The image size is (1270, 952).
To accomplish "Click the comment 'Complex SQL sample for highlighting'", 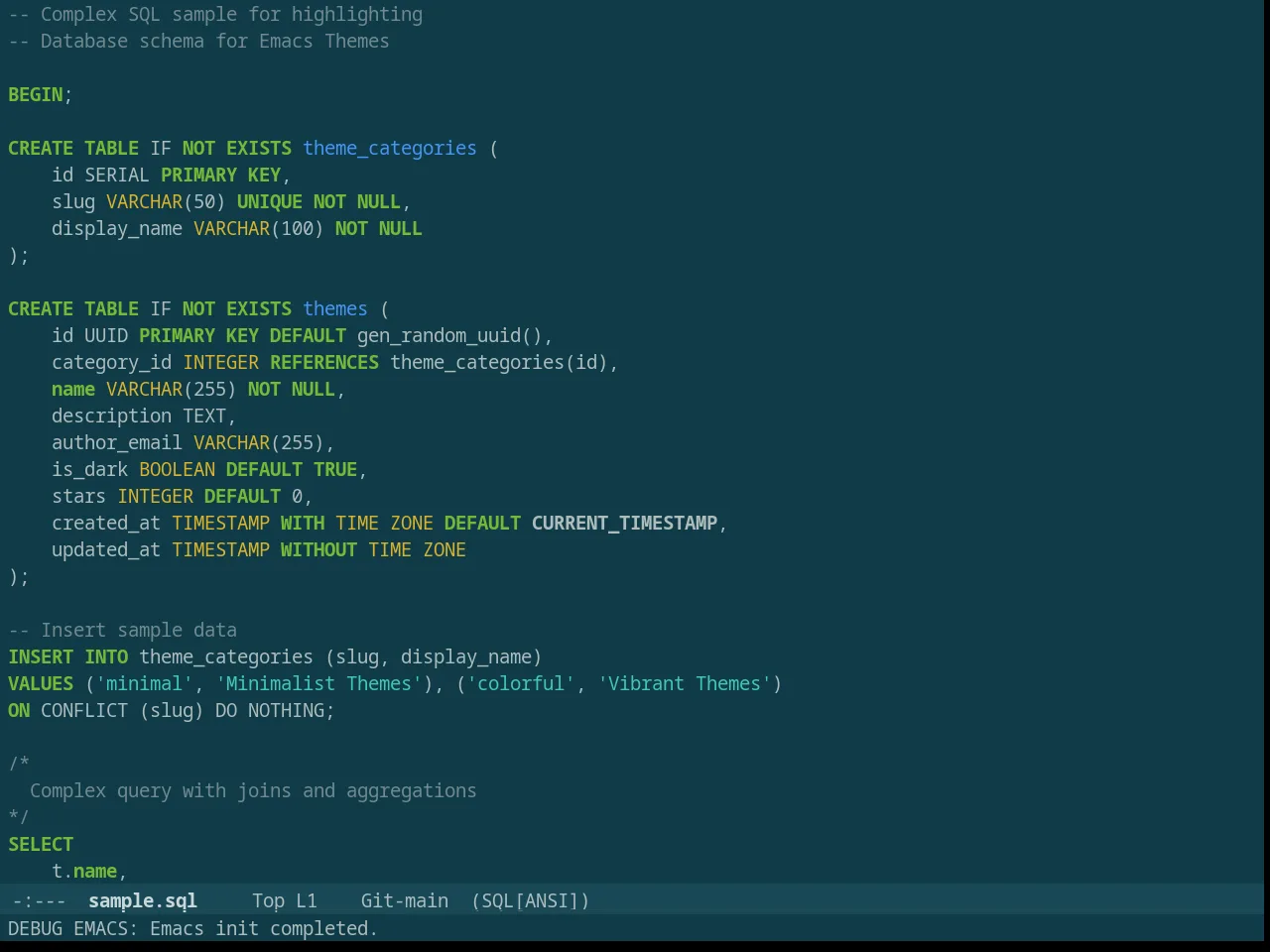I will tap(231, 14).
